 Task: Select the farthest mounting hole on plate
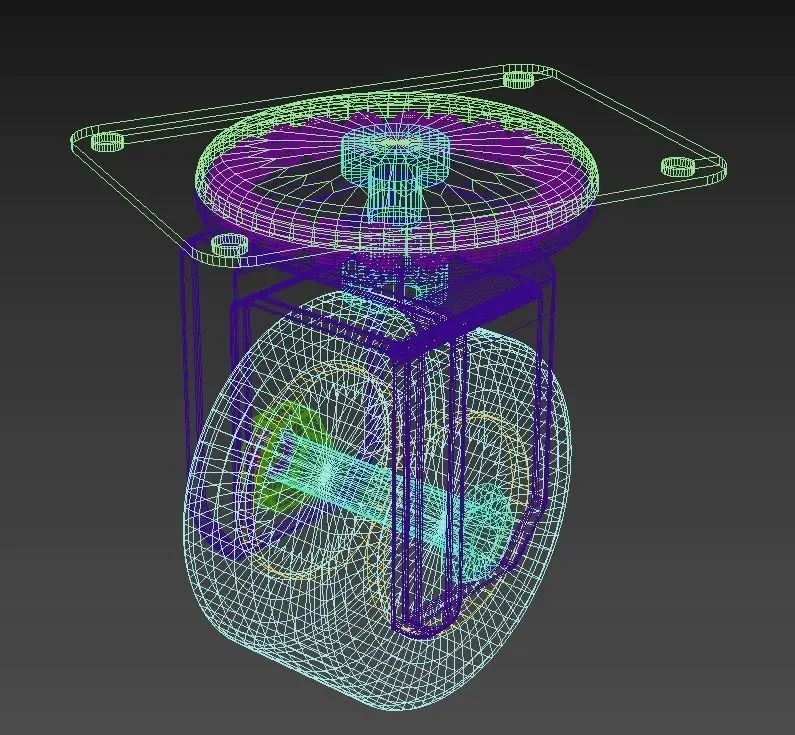click(x=519, y=79)
